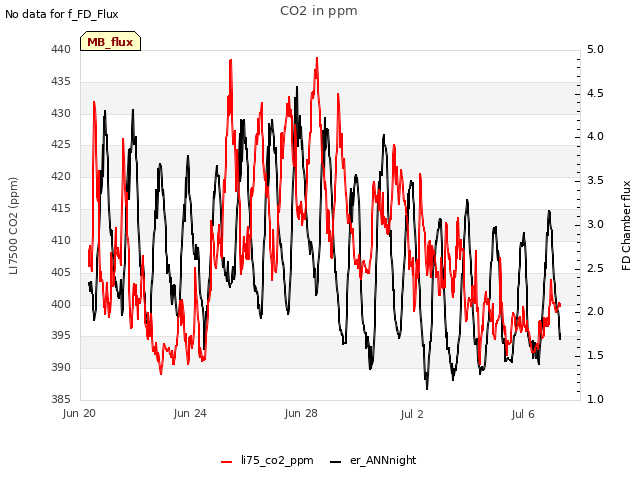Click the 3.5 right axis tick label
The height and width of the screenshot is (480, 640).
[x=595, y=180]
